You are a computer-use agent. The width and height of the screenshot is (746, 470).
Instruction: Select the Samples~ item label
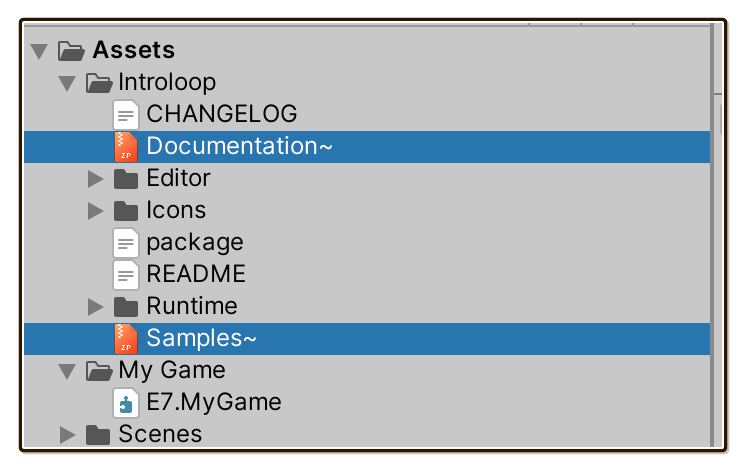201,338
